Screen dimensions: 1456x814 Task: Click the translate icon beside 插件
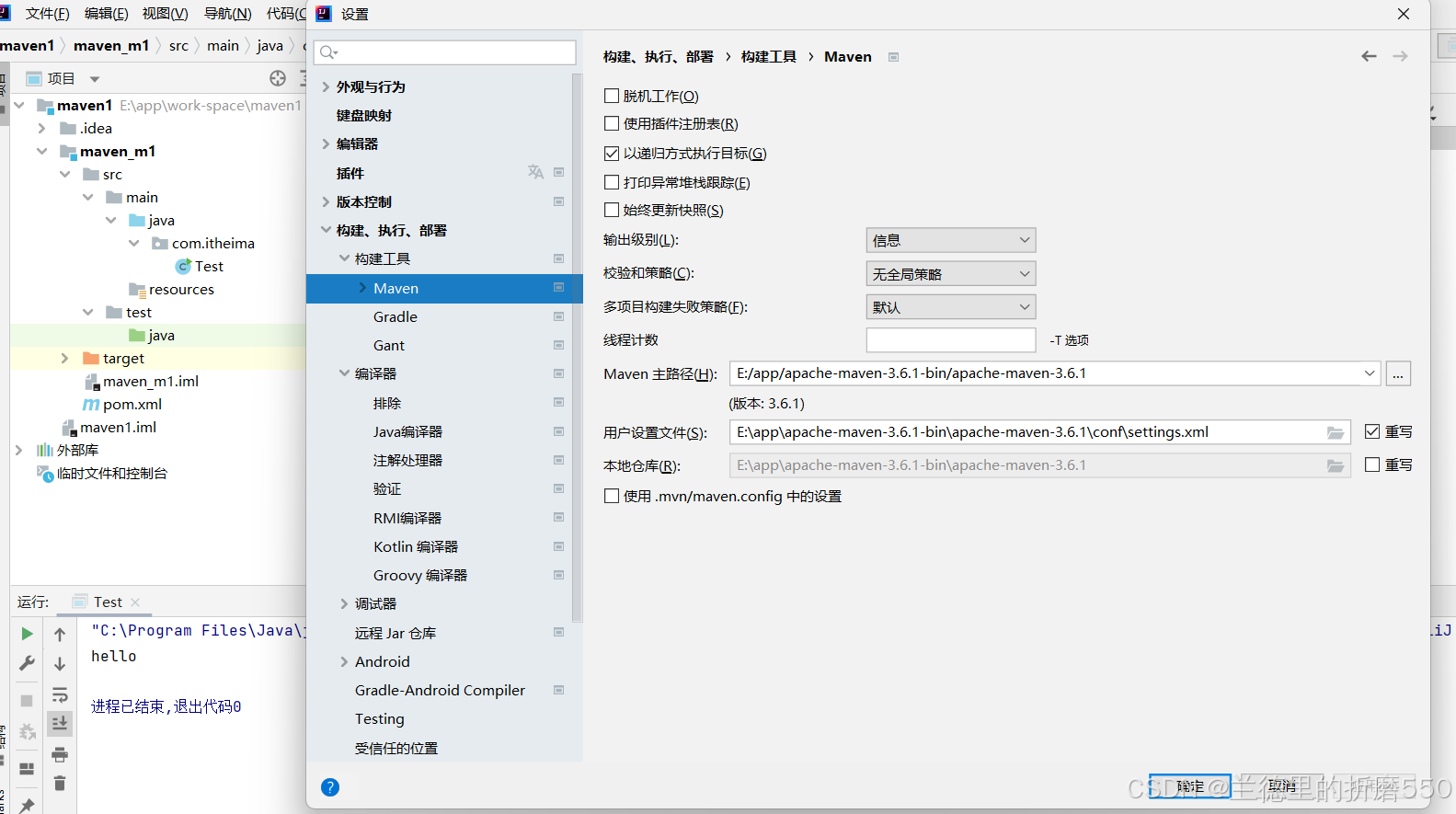pyautogui.click(x=535, y=172)
